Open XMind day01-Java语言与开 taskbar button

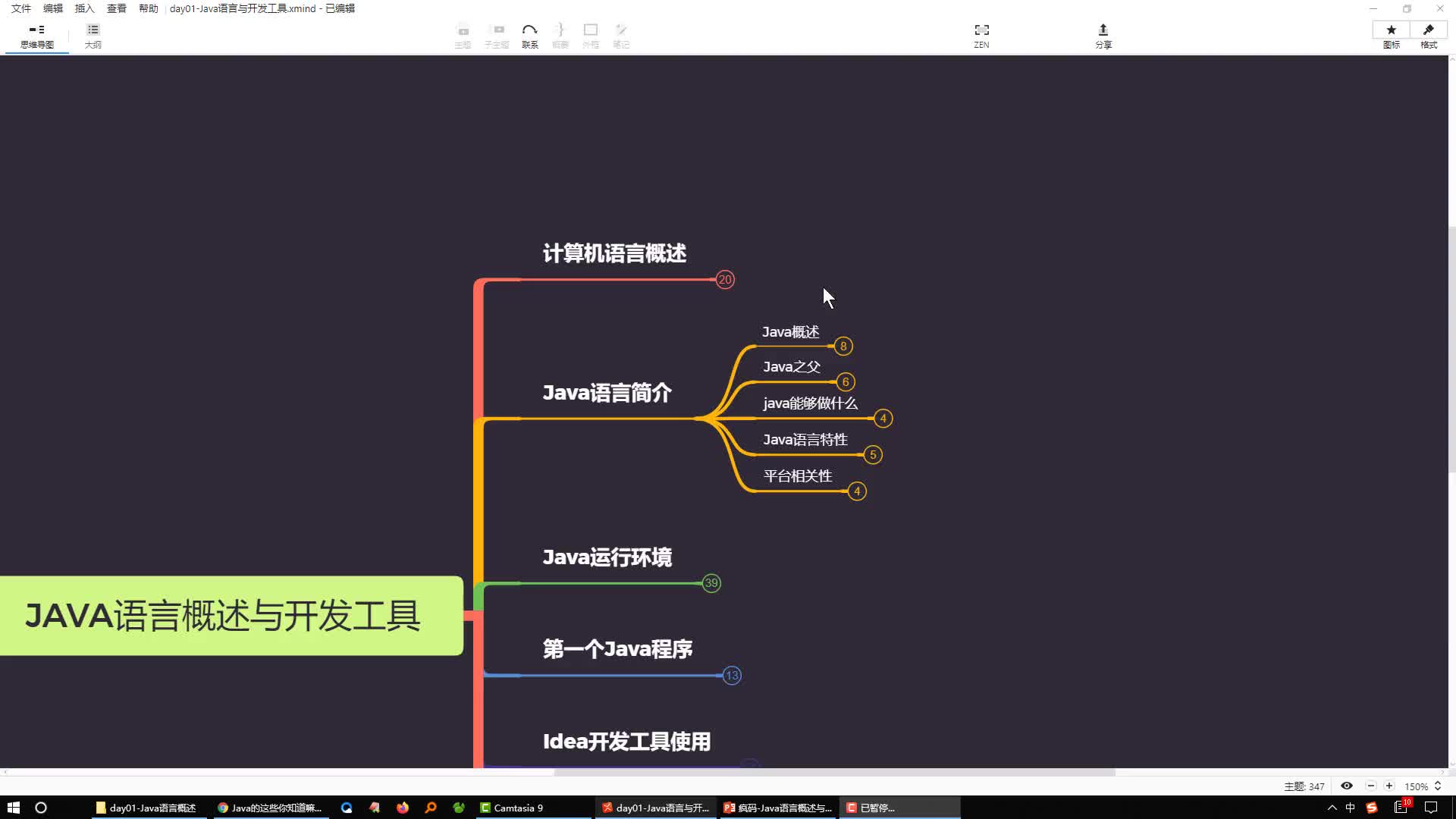656,808
